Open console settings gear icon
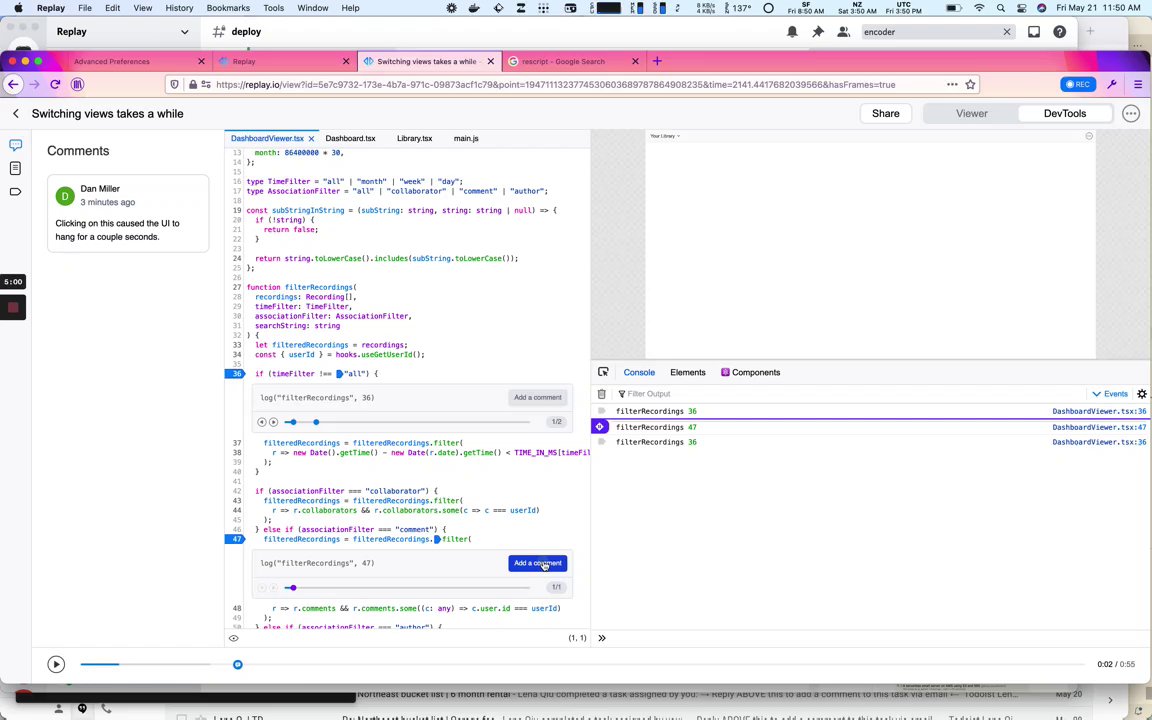1152x720 pixels. (x=1142, y=394)
